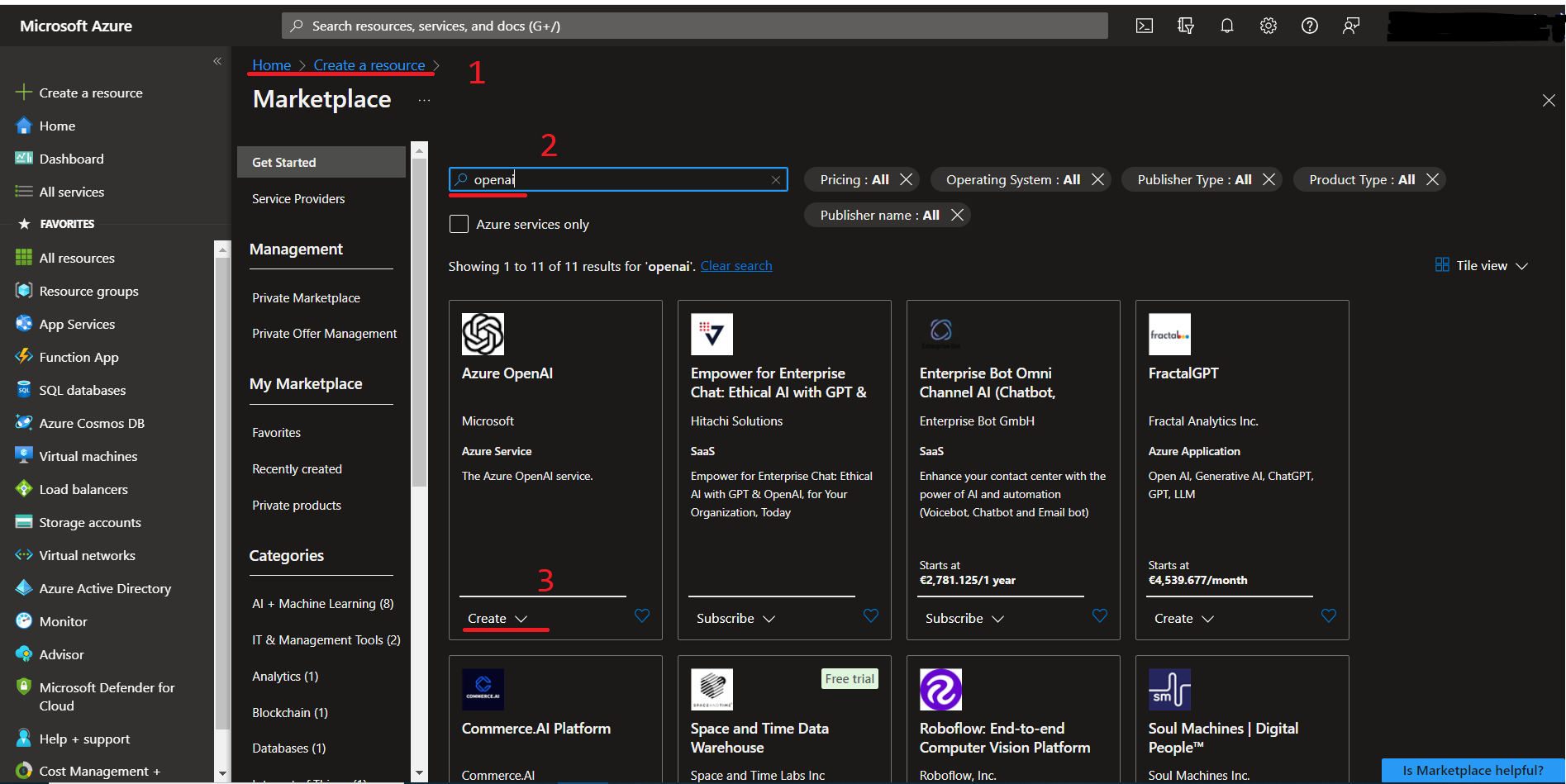Open the Tile view dropdown
The width and height of the screenshot is (1566, 784).
pyautogui.click(x=1483, y=265)
